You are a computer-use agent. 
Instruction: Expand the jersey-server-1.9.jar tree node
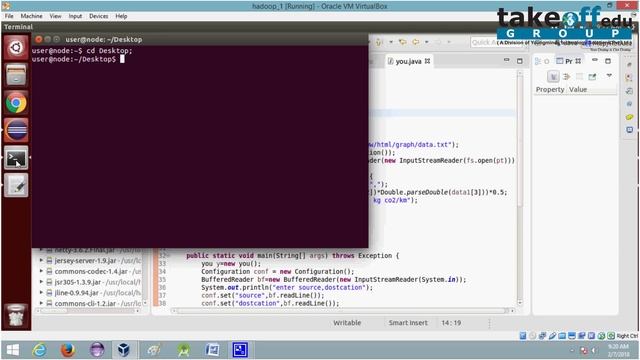point(41,260)
